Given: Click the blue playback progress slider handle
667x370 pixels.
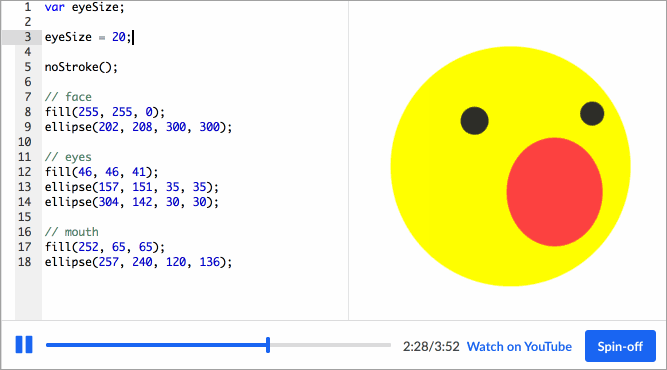Looking at the screenshot, I should pos(268,345).
